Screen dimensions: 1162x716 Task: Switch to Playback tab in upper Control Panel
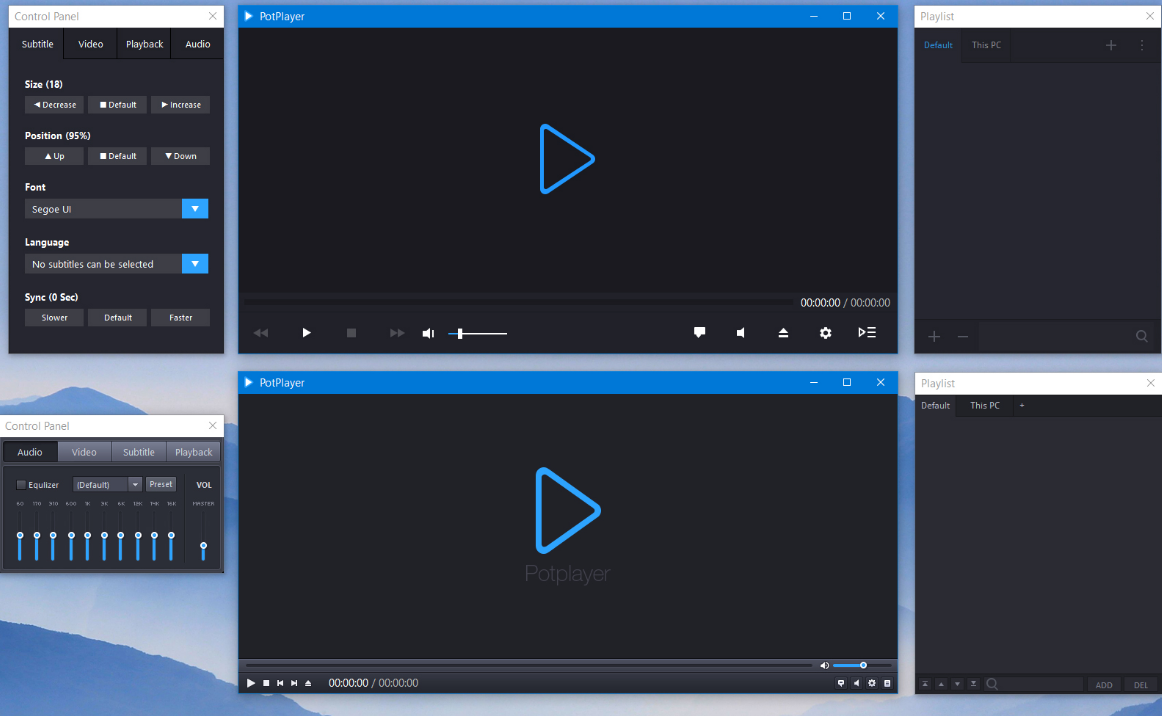(x=145, y=44)
